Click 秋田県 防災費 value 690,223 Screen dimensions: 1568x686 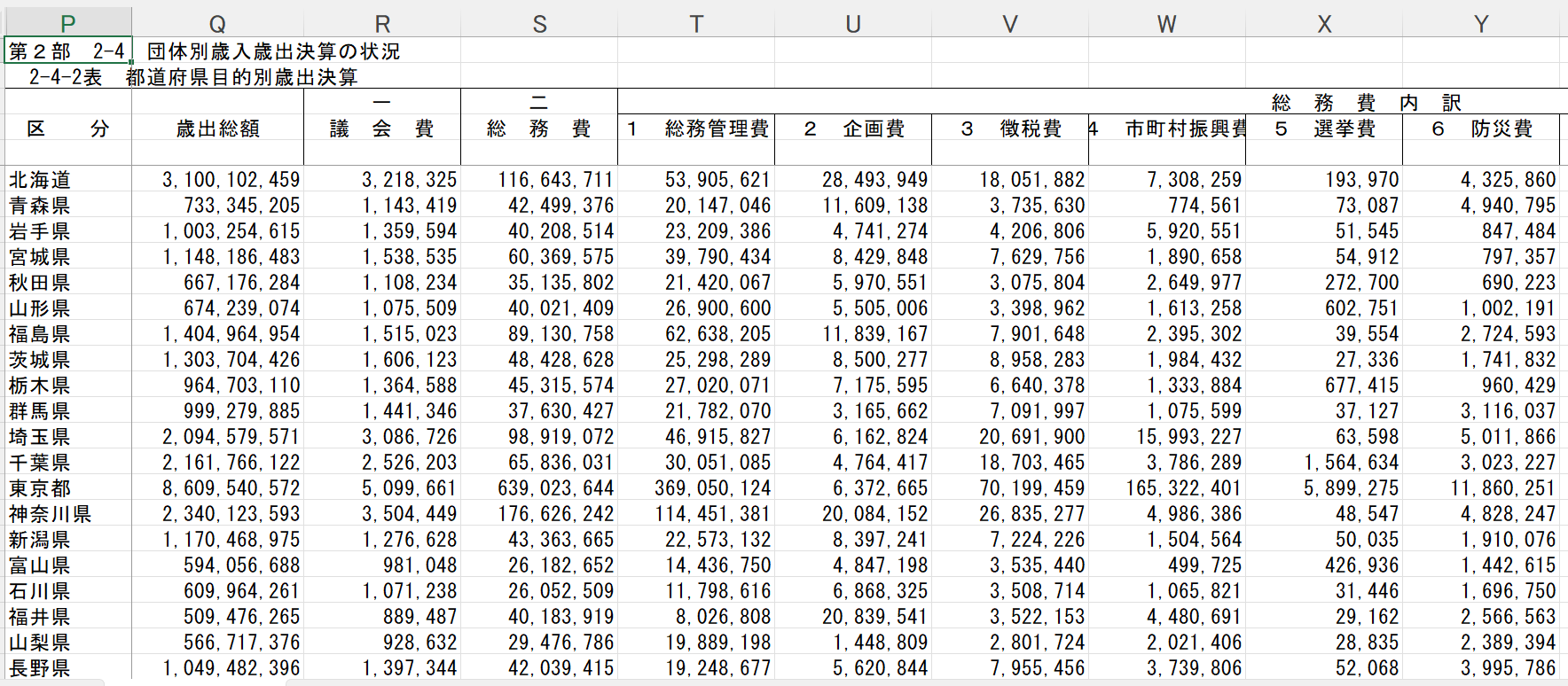[x=1481, y=283]
